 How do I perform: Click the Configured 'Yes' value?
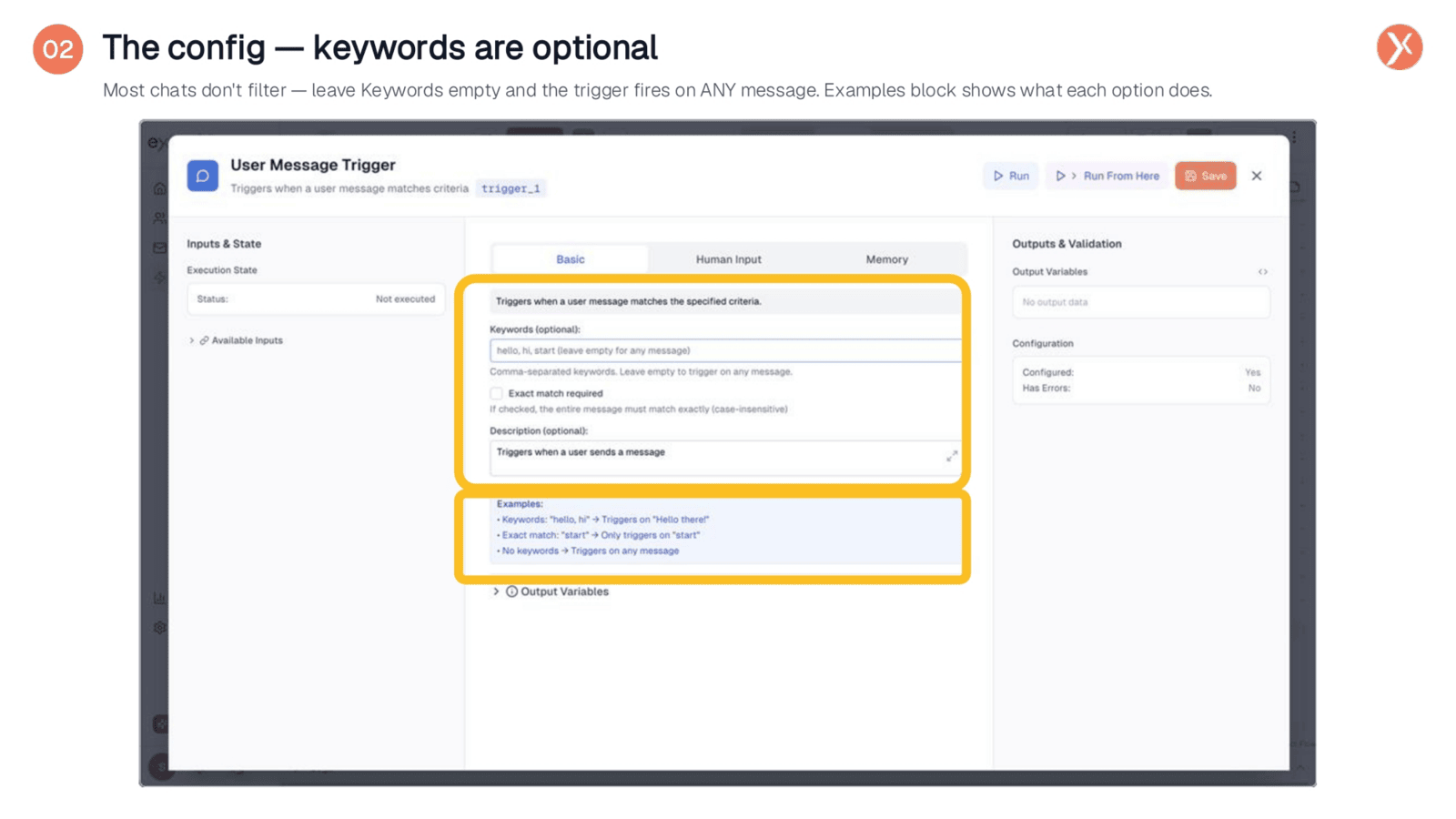[1253, 372]
